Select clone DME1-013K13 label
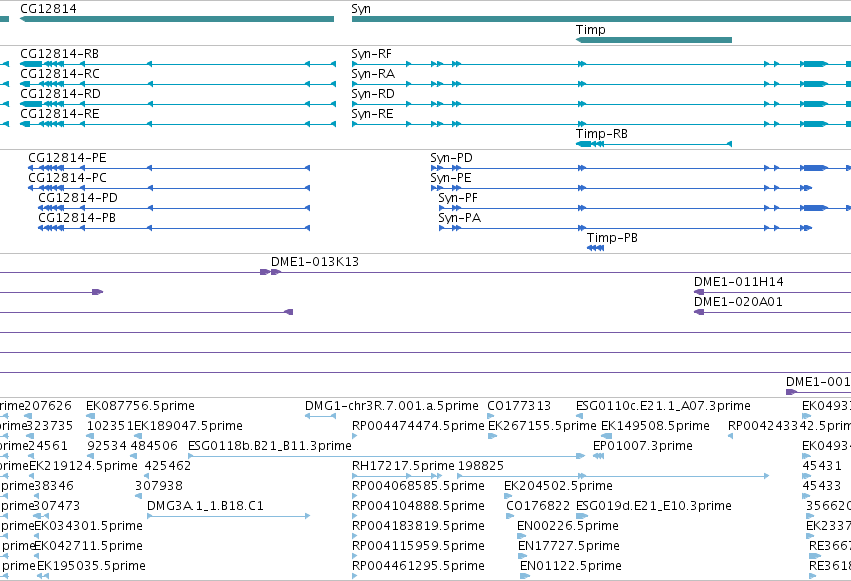Image resolution: width=851 pixels, height=581 pixels. [x=315, y=262]
